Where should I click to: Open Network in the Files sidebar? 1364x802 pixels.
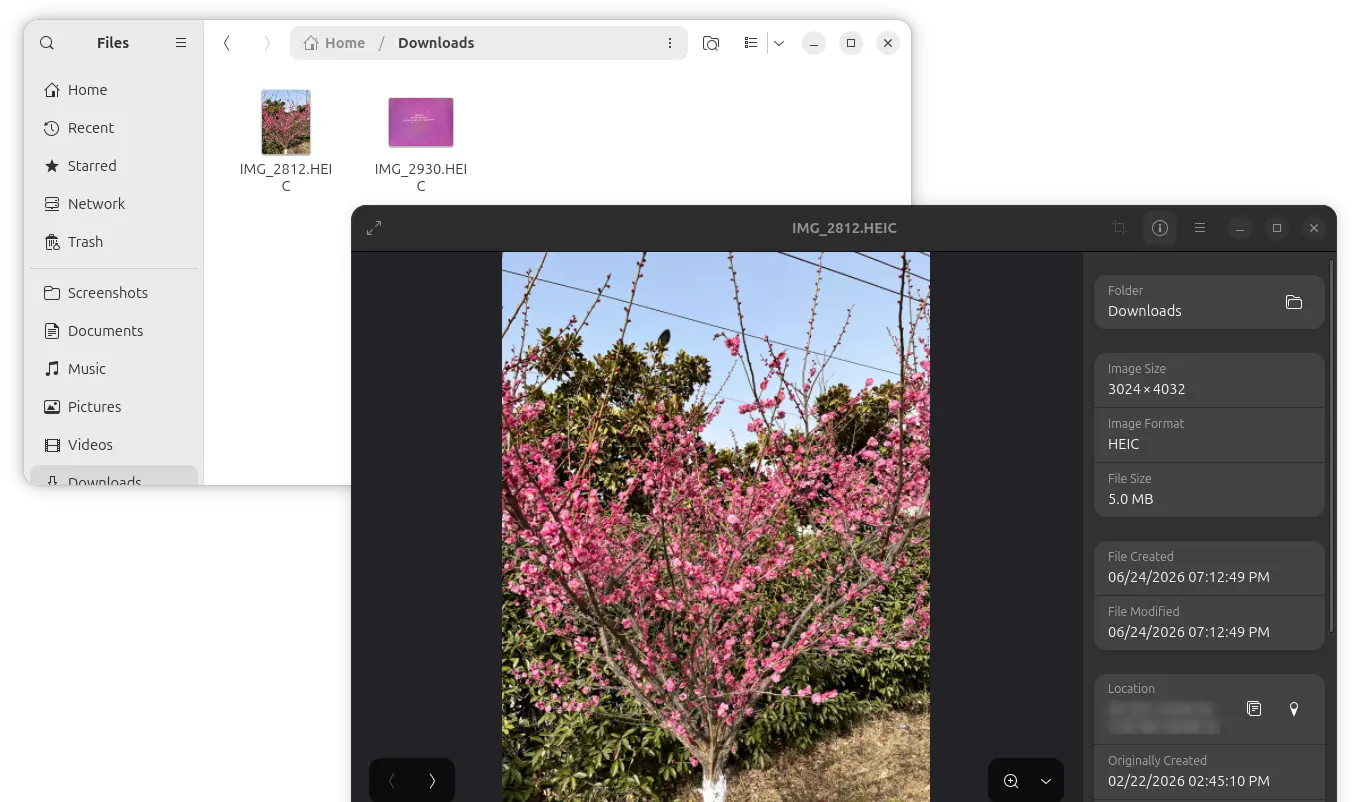114,204
